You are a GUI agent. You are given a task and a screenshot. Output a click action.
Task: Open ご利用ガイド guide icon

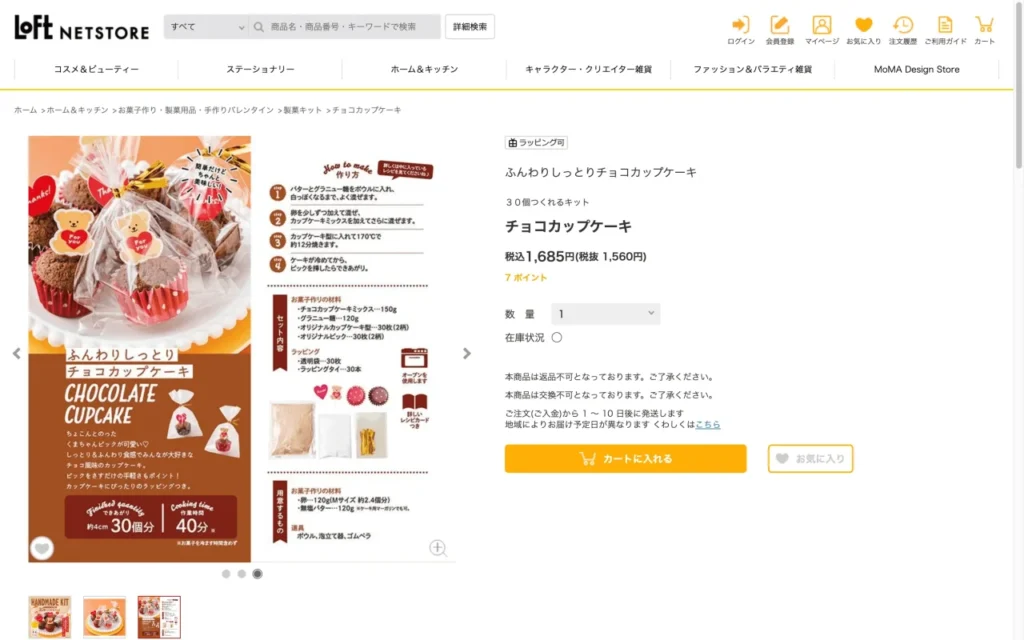click(x=945, y=30)
